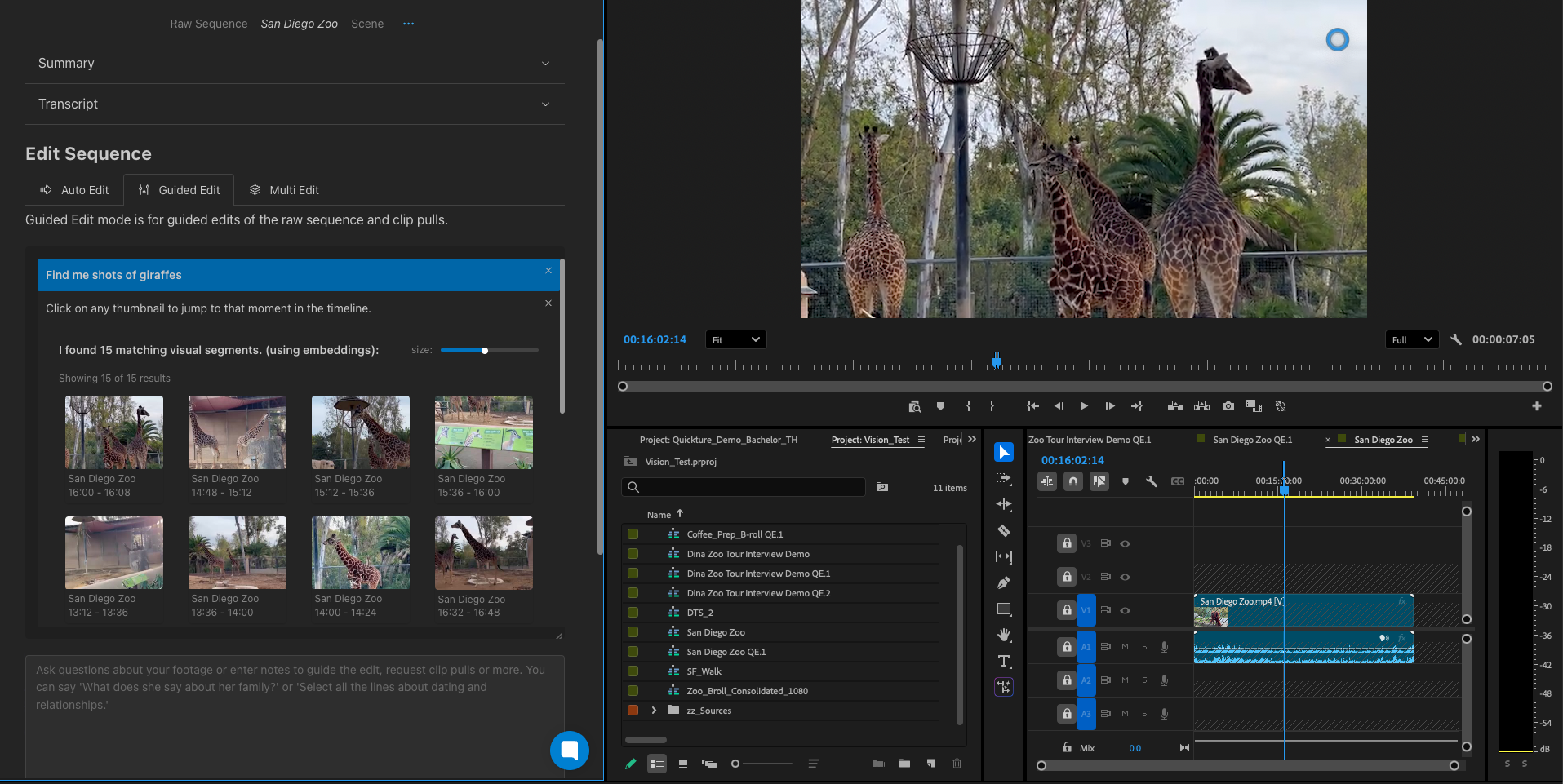Image resolution: width=1563 pixels, height=784 pixels.
Task: Switch to San Diego Zoo QE.1 timeline tab
Action: [1252, 440]
